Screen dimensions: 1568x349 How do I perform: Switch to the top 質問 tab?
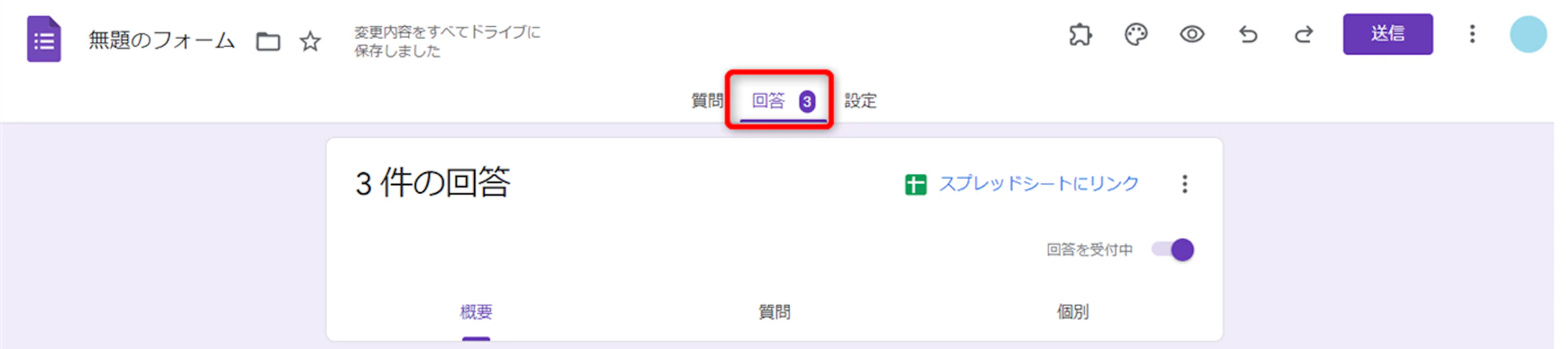[x=707, y=101]
